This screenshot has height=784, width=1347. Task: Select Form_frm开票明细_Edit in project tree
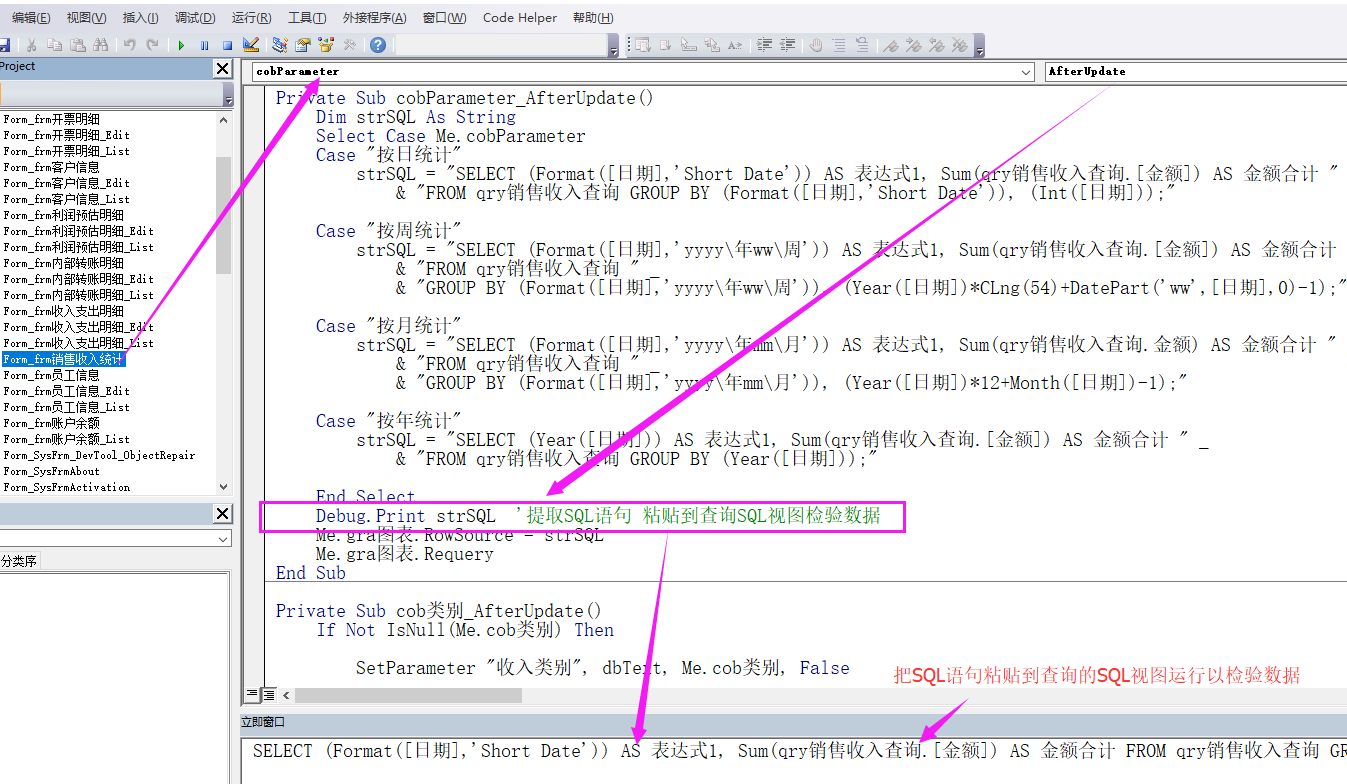(67, 135)
